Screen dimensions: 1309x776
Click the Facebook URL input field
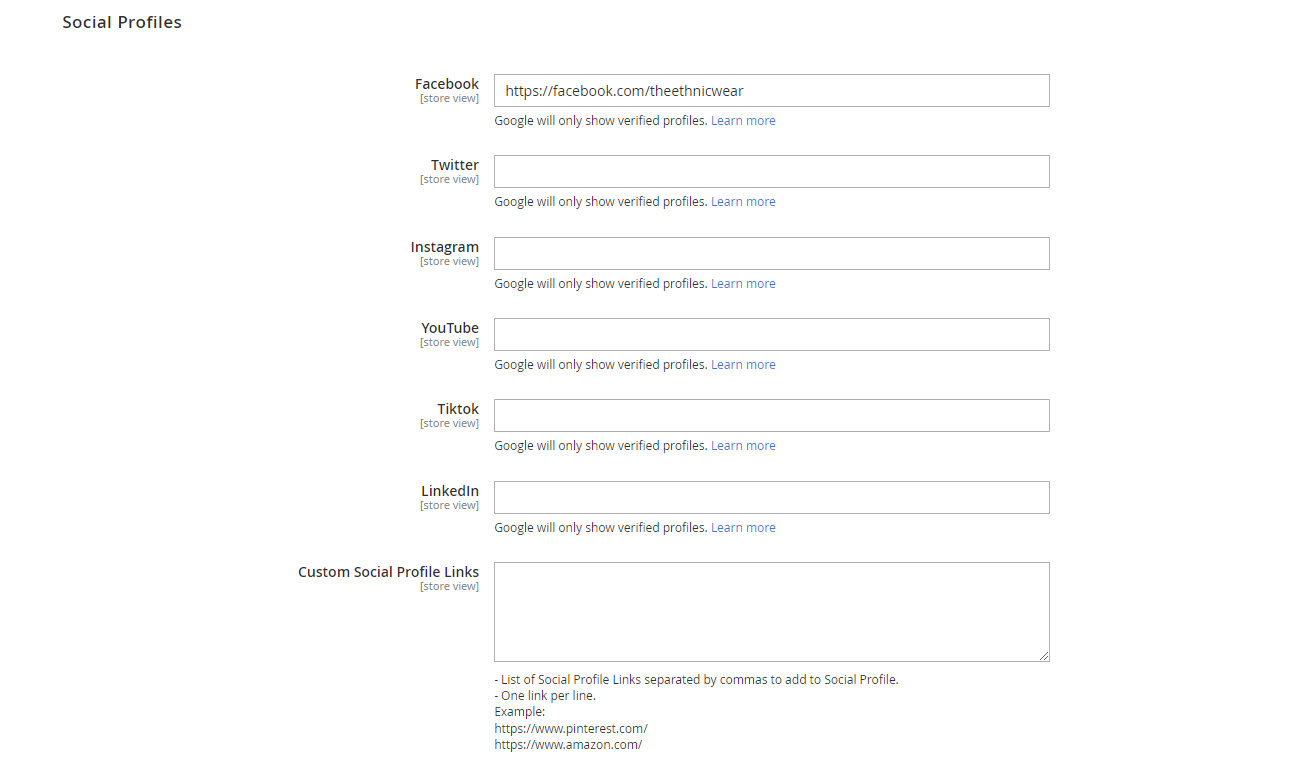(771, 91)
